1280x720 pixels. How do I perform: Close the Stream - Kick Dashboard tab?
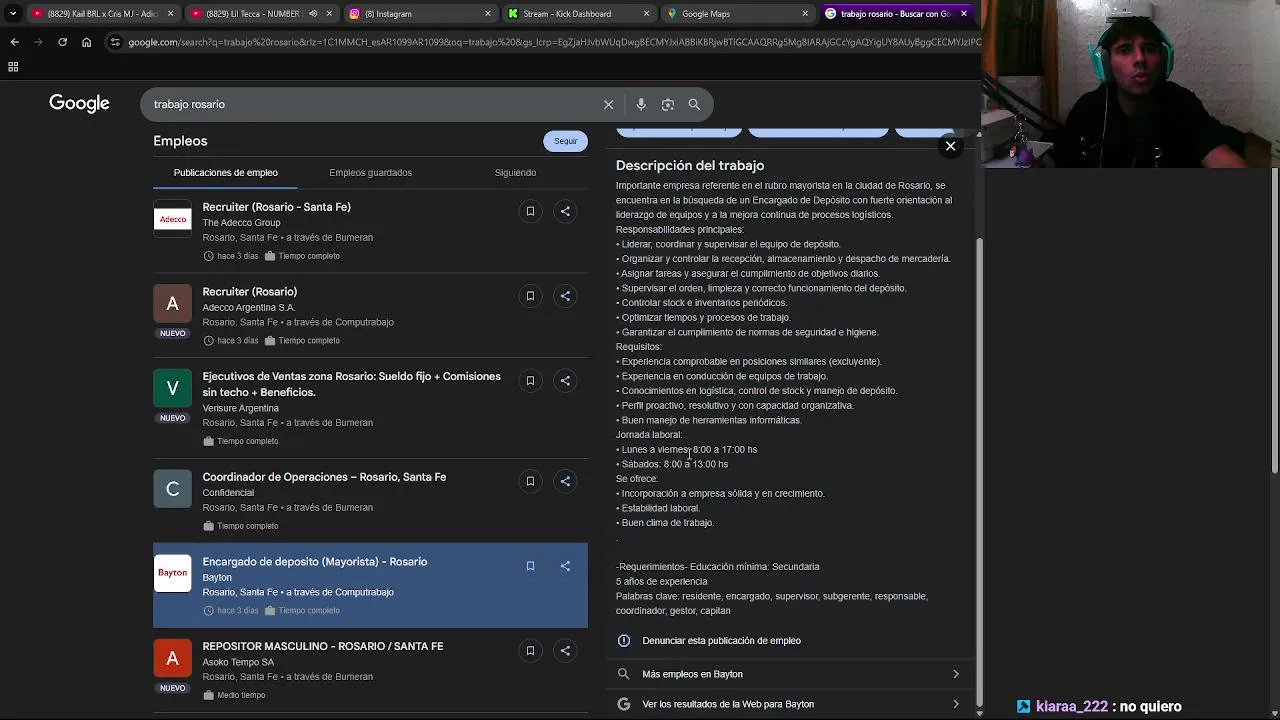(x=646, y=14)
